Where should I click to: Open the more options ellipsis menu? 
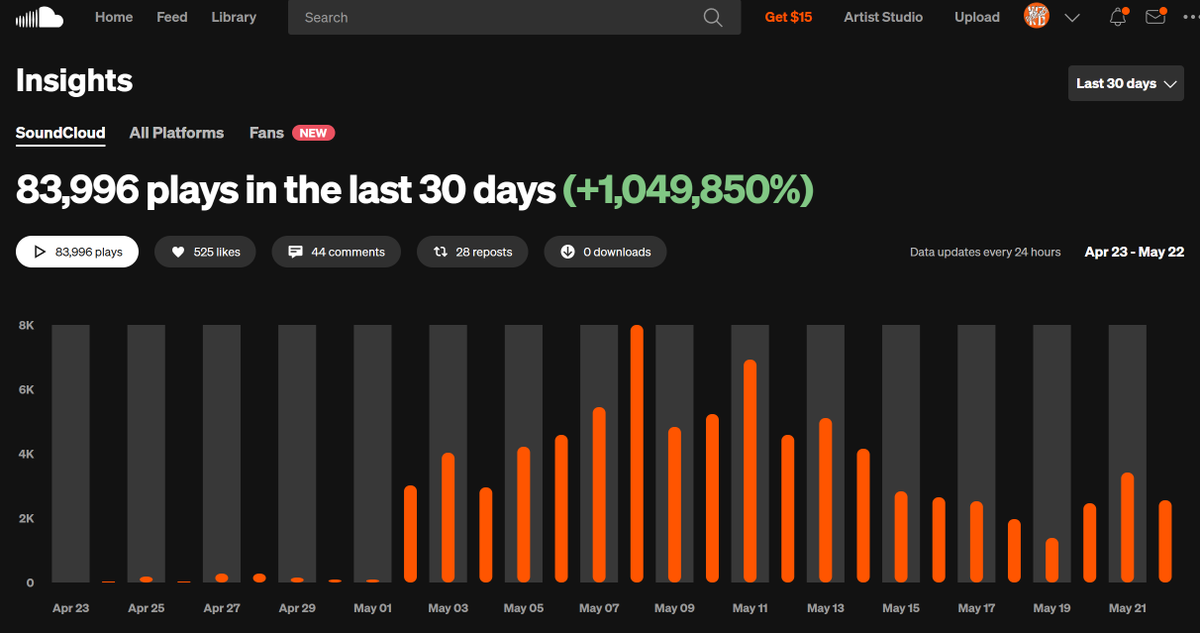[1189, 17]
